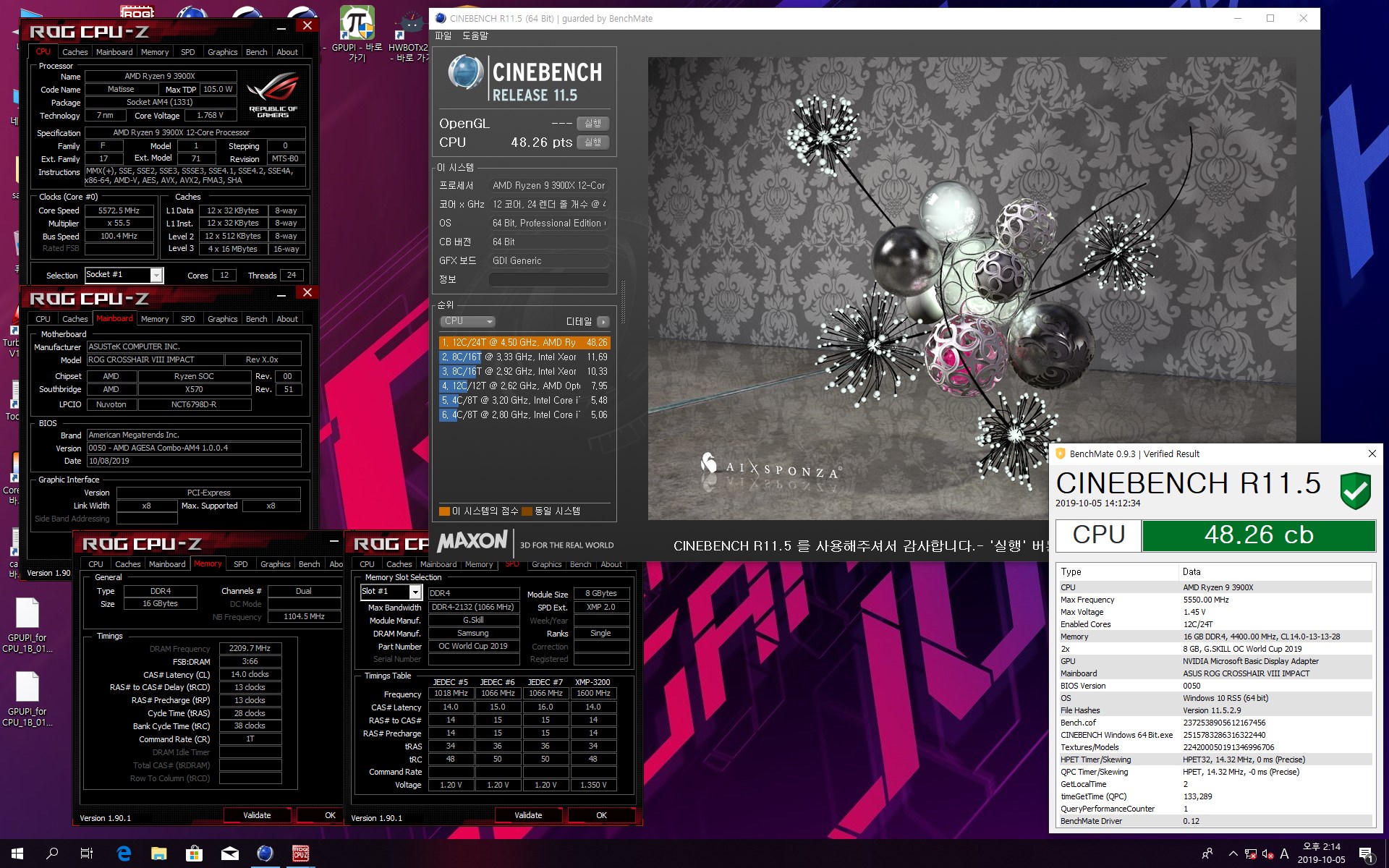Select Bench tab in Mainboard CPU-Z window

pyautogui.click(x=256, y=319)
